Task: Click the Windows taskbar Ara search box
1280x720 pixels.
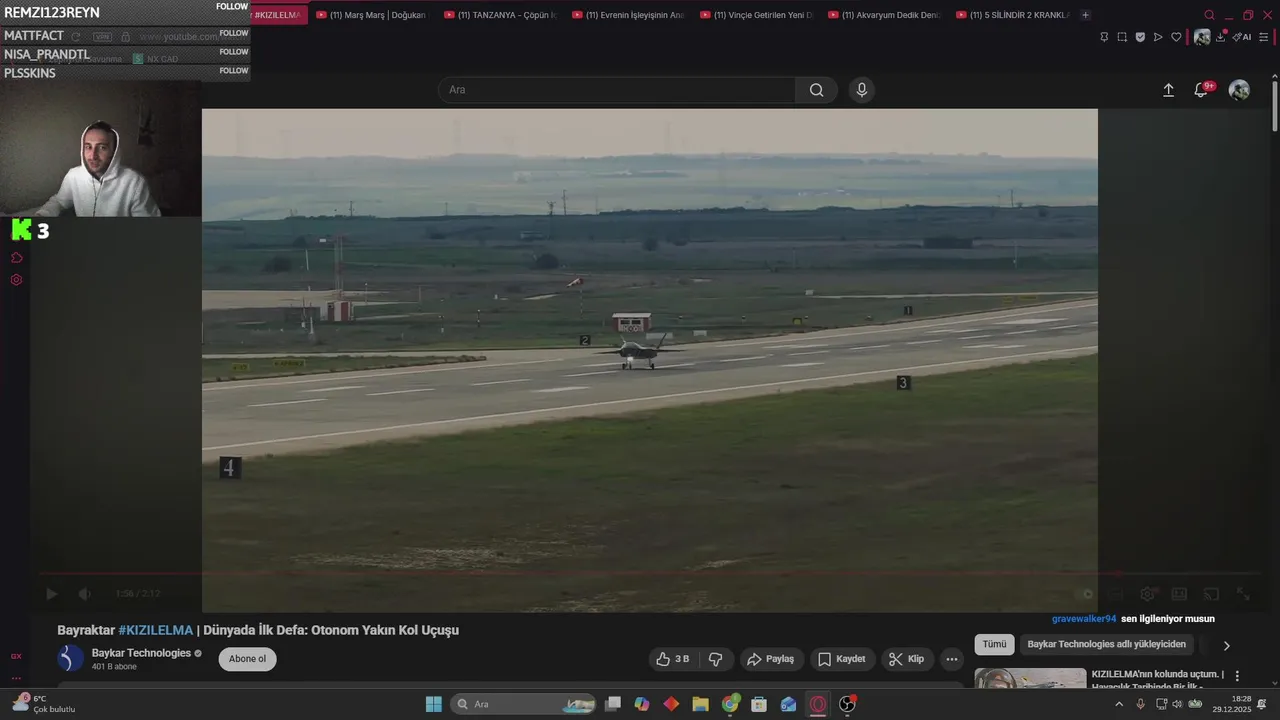Action: point(523,704)
